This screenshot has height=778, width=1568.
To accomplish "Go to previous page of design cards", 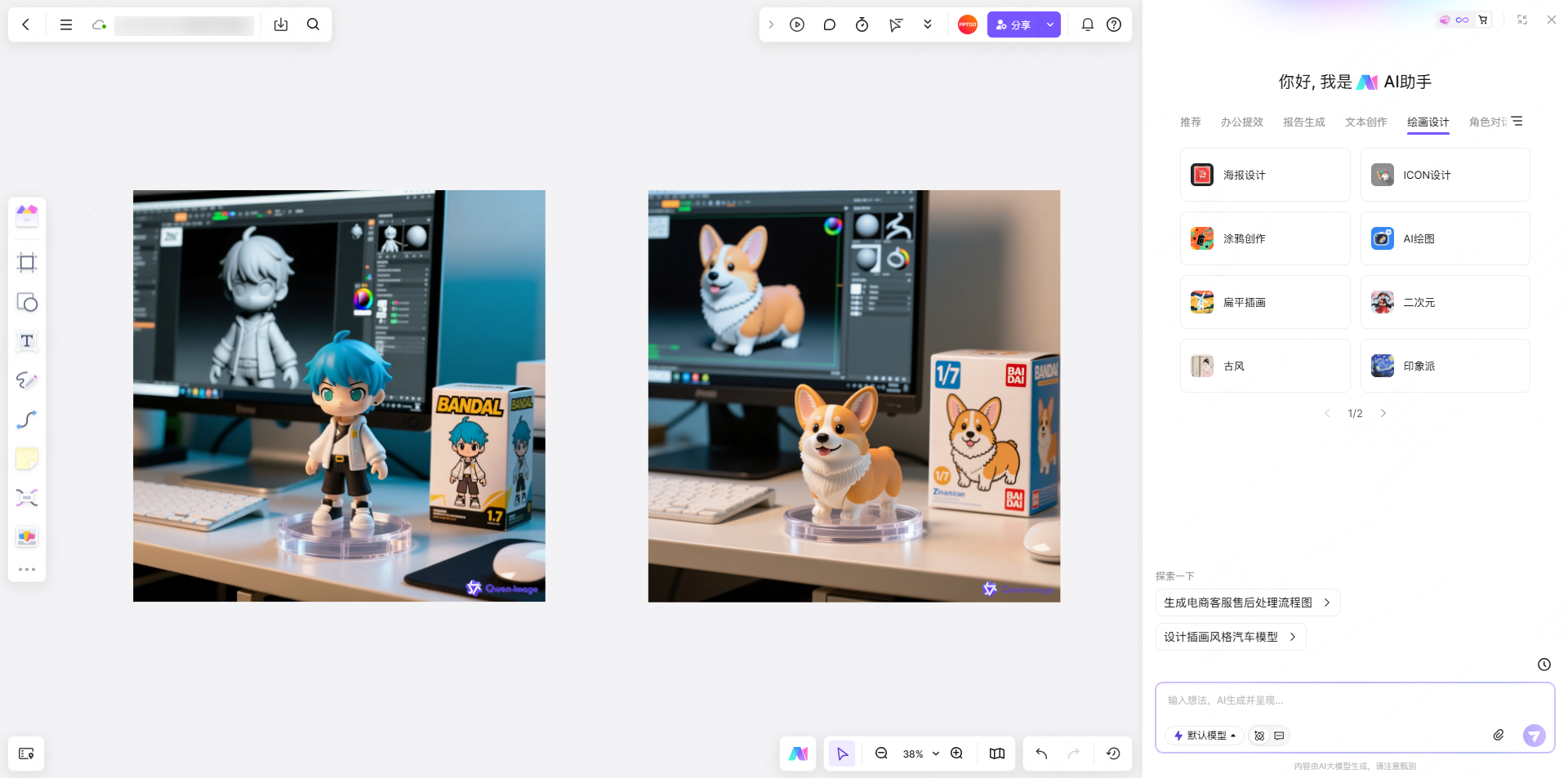I will coord(1327,413).
